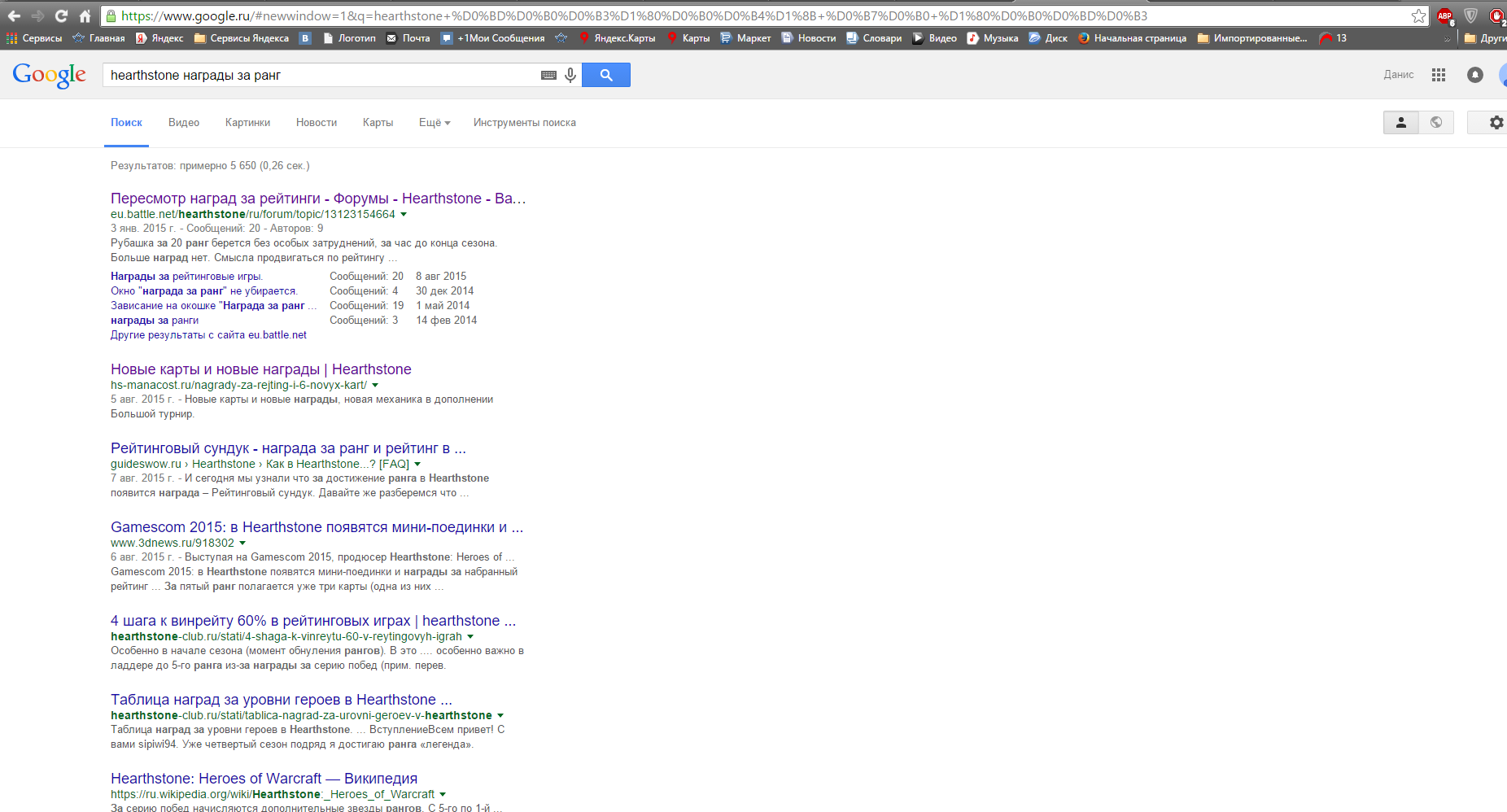Image resolution: width=1507 pixels, height=812 pixels.
Task: Open 'Другие результаты с сайта eu.battle.net'
Action: (x=208, y=335)
